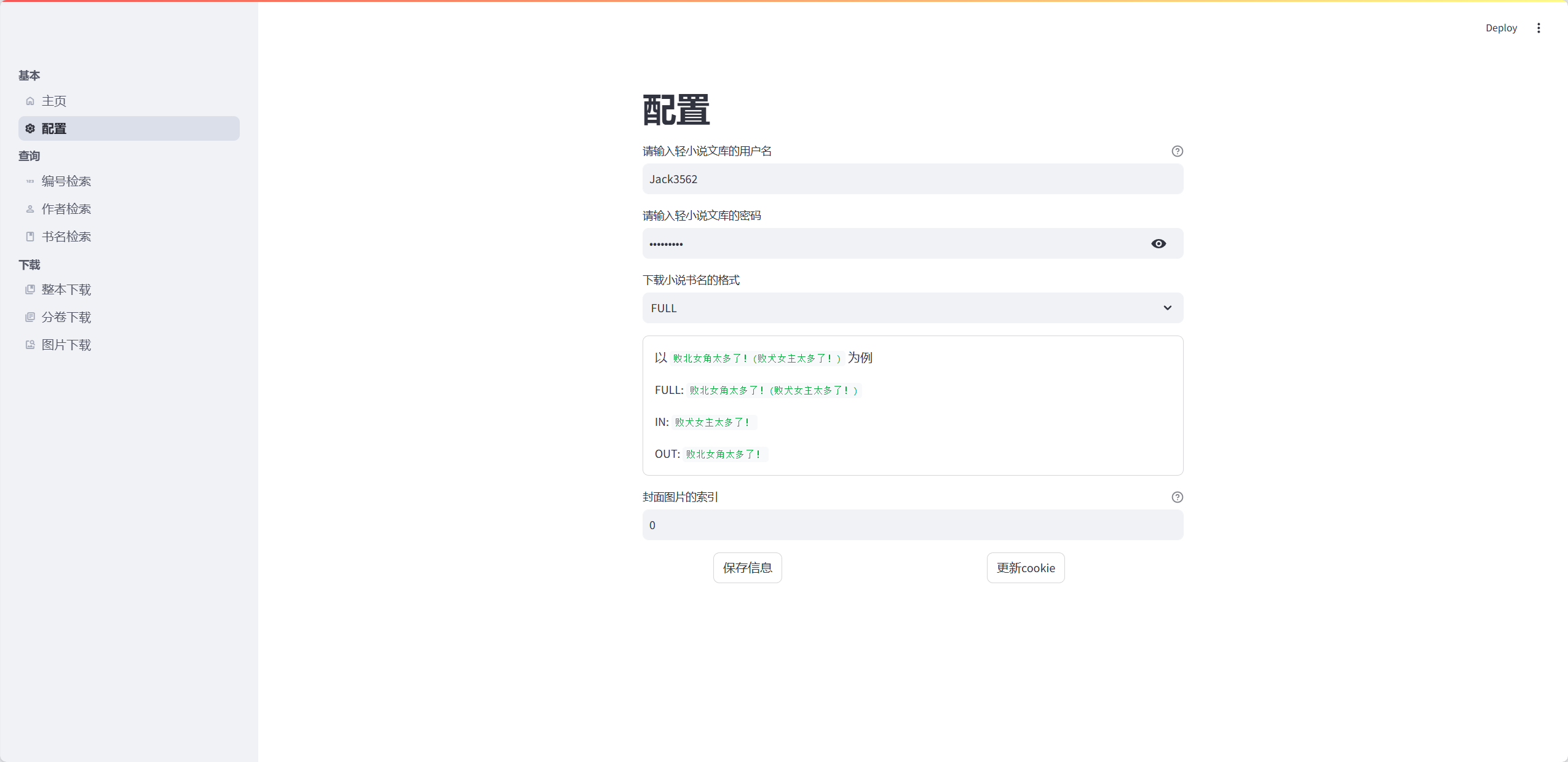
Task: Click the 更新cookie button
Action: [x=1025, y=568]
